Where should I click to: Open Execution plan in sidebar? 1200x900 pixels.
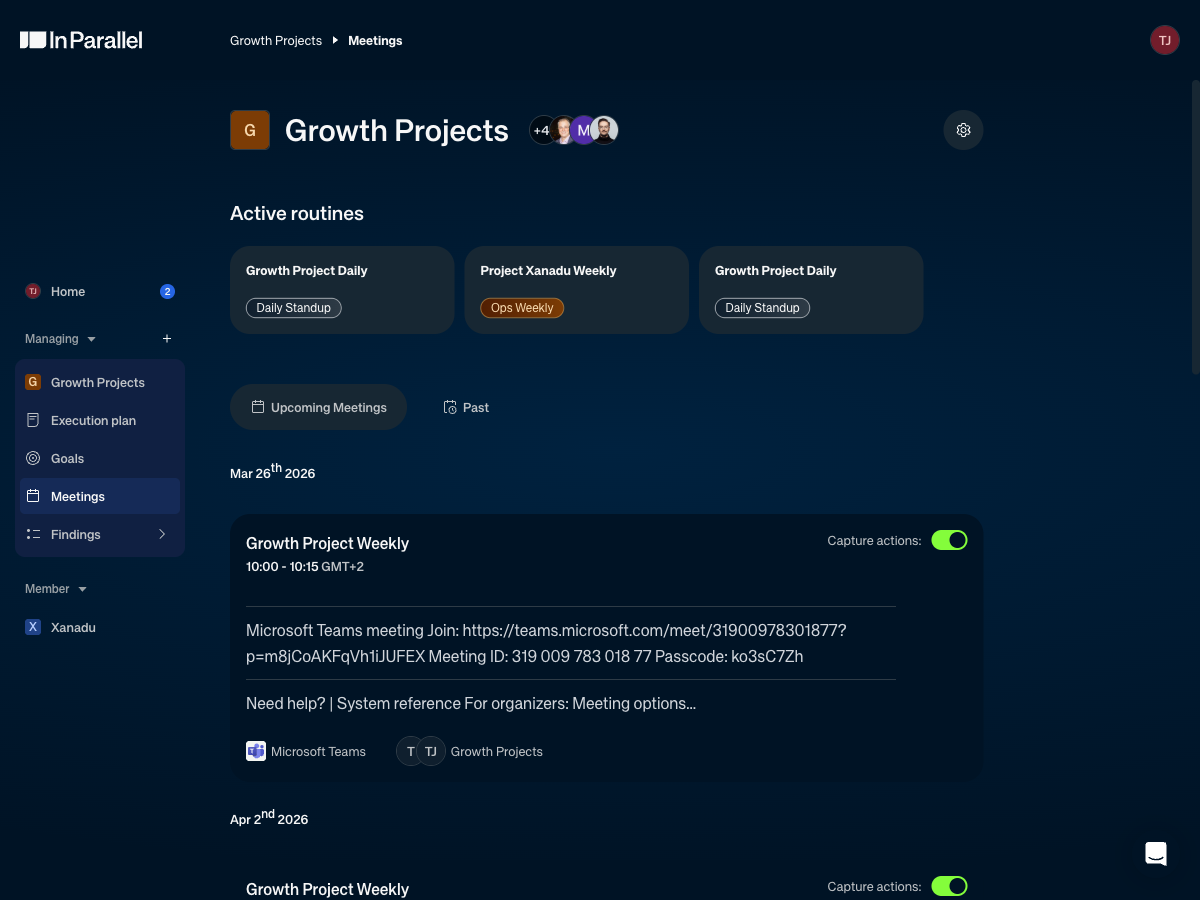pos(93,420)
